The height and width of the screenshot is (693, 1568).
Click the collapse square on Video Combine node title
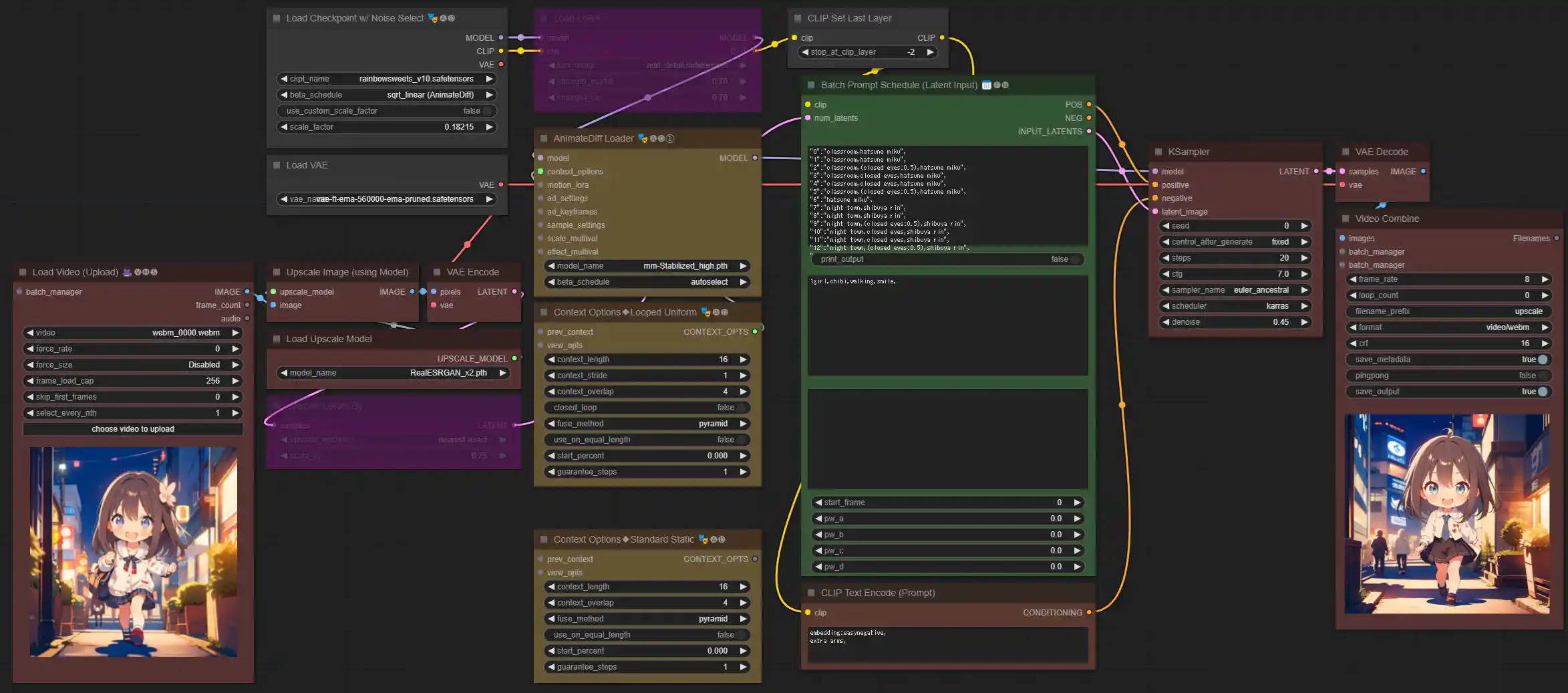[x=1346, y=219]
